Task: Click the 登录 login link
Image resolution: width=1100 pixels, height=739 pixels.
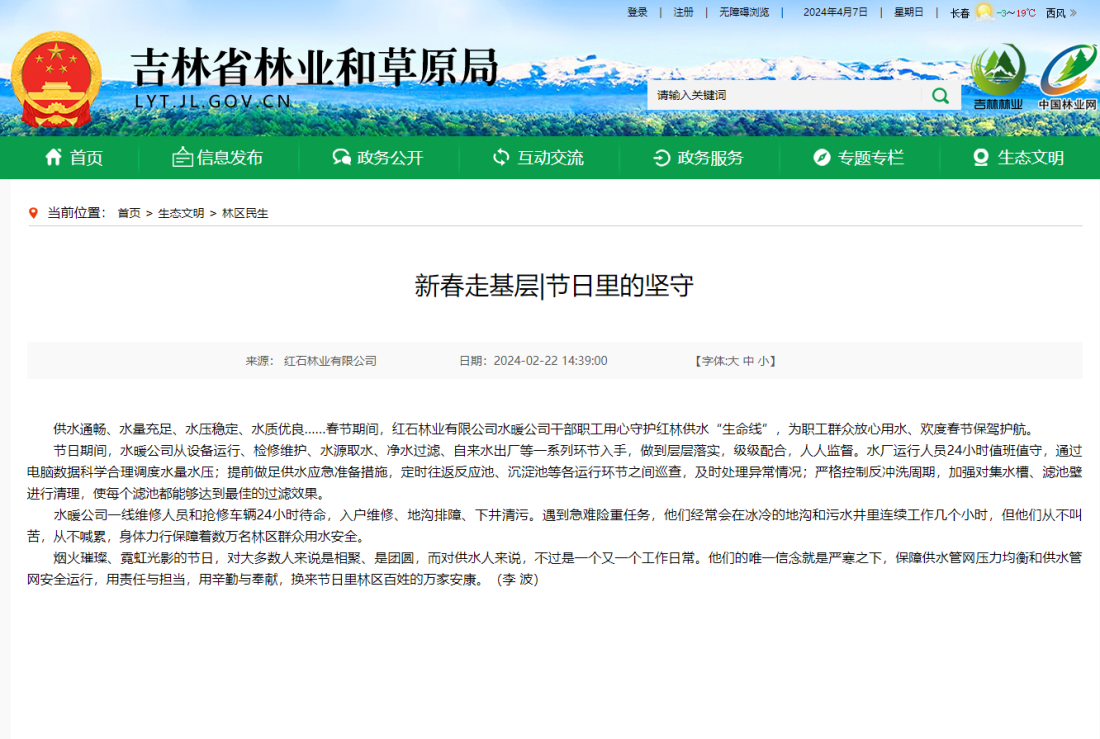Action: pyautogui.click(x=637, y=13)
